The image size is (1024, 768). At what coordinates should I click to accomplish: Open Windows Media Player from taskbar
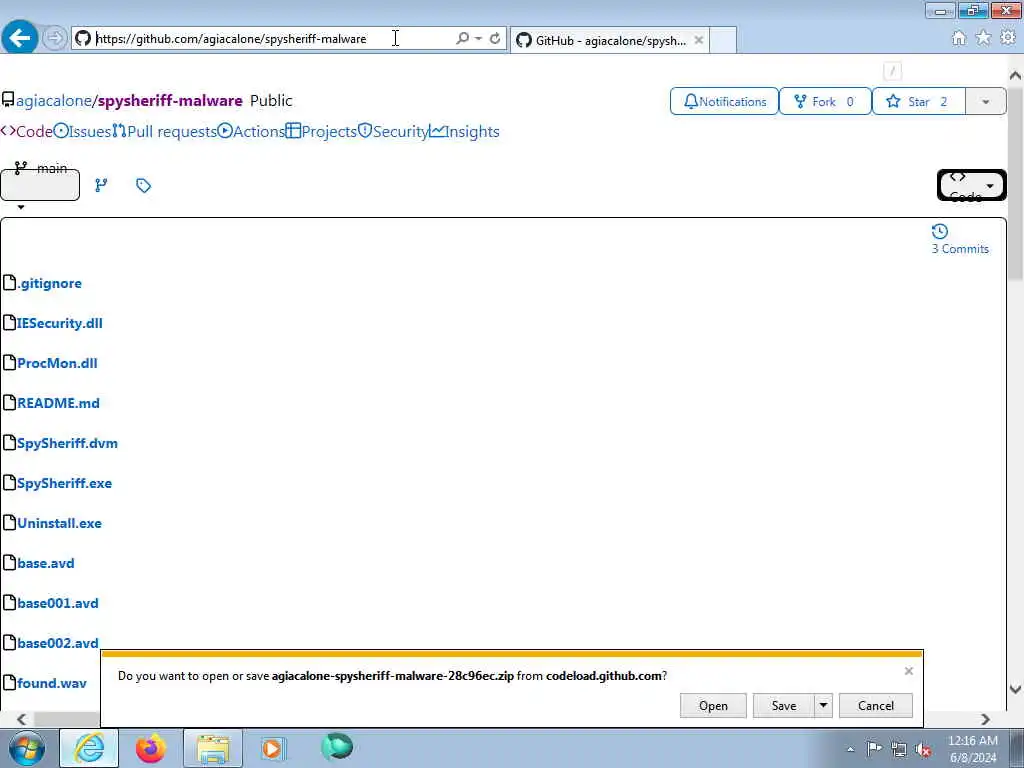click(273, 748)
